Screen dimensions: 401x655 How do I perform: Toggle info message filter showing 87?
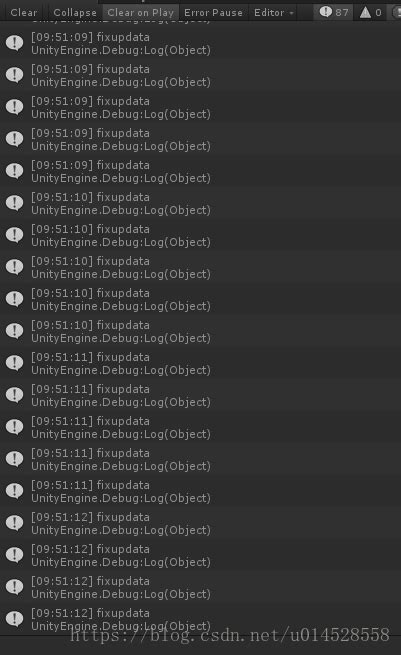click(x=334, y=13)
